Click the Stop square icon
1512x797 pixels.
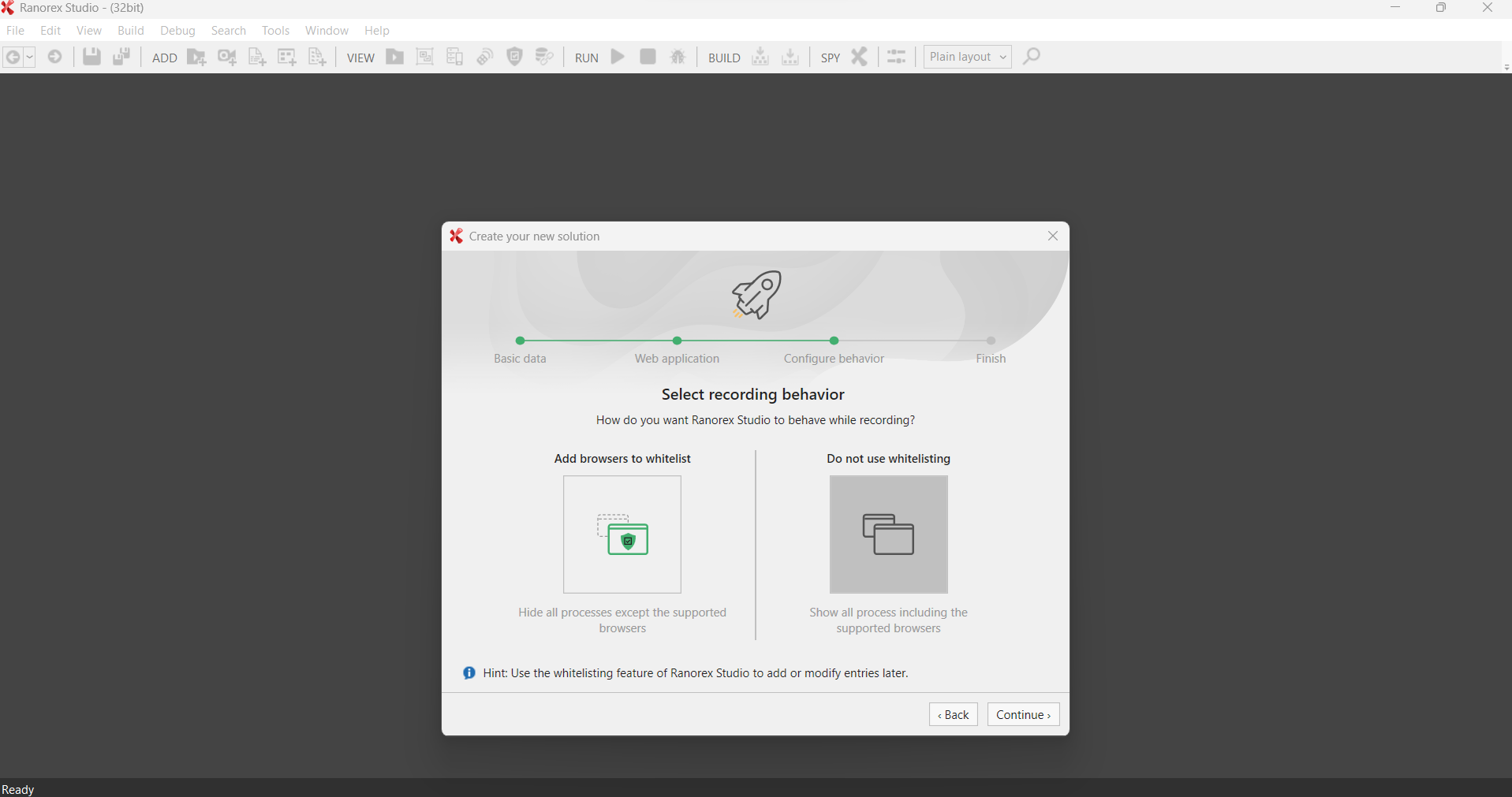pyautogui.click(x=648, y=57)
